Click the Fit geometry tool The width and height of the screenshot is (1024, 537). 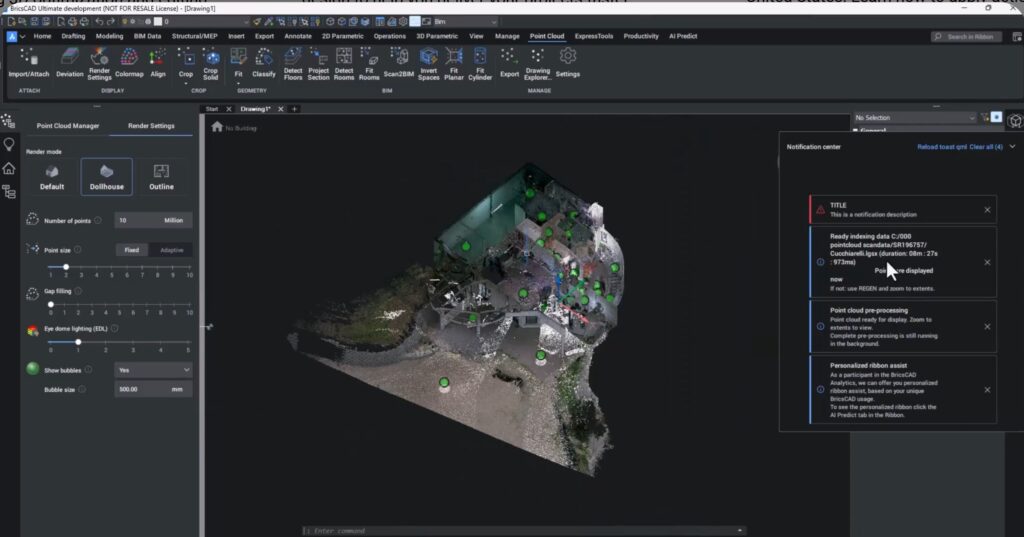tap(238, 62)
